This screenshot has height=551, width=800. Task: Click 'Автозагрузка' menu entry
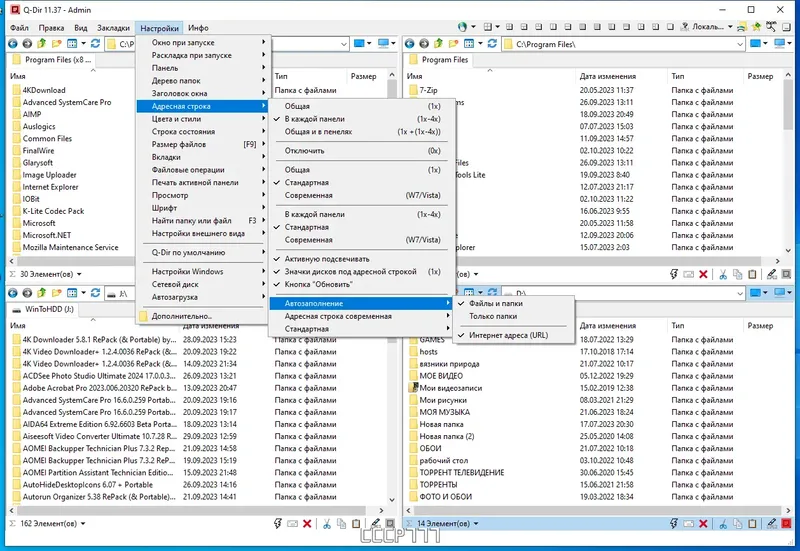pos(203,297)
